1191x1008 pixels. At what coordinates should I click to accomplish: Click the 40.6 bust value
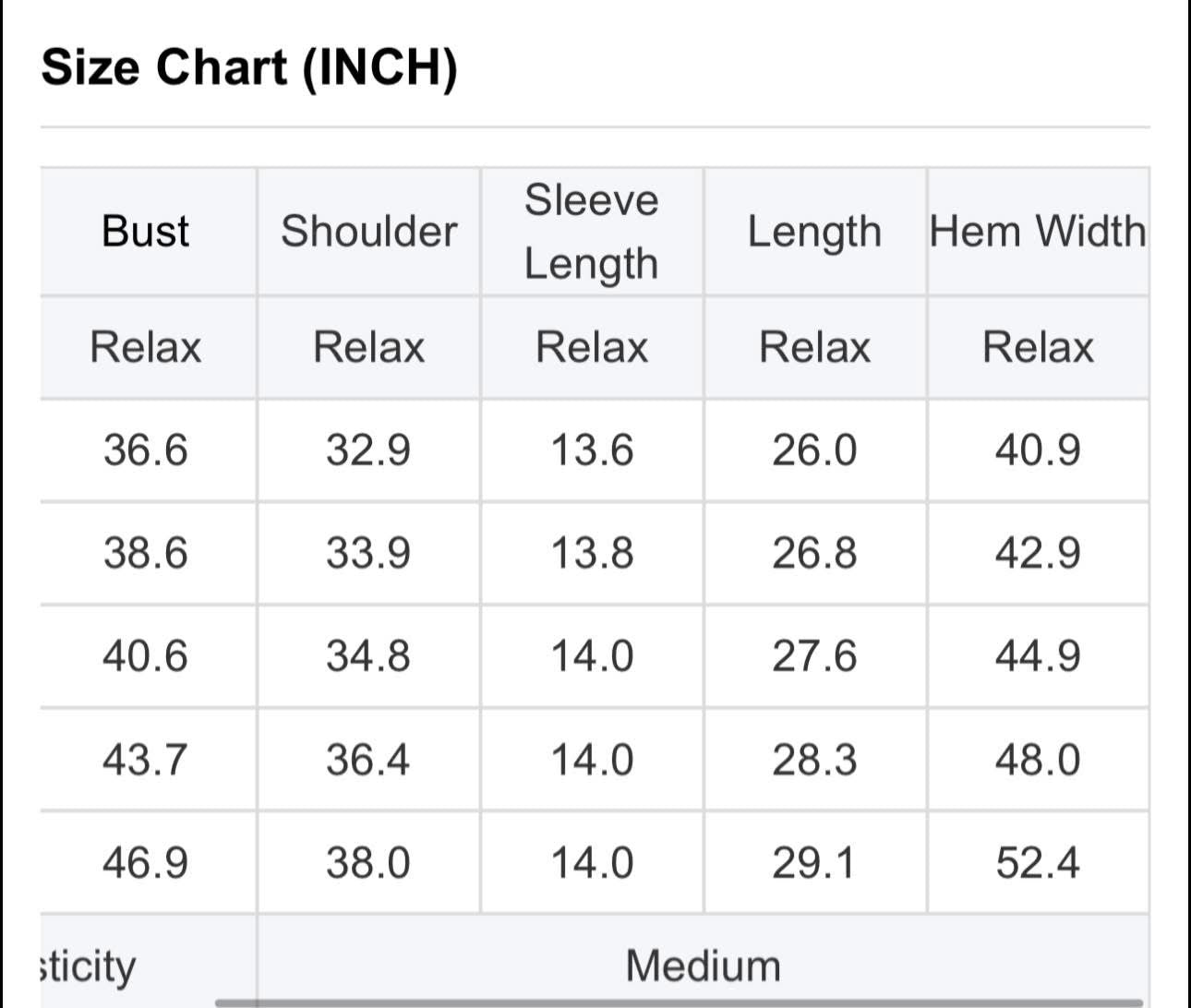[x=145, y=656]
